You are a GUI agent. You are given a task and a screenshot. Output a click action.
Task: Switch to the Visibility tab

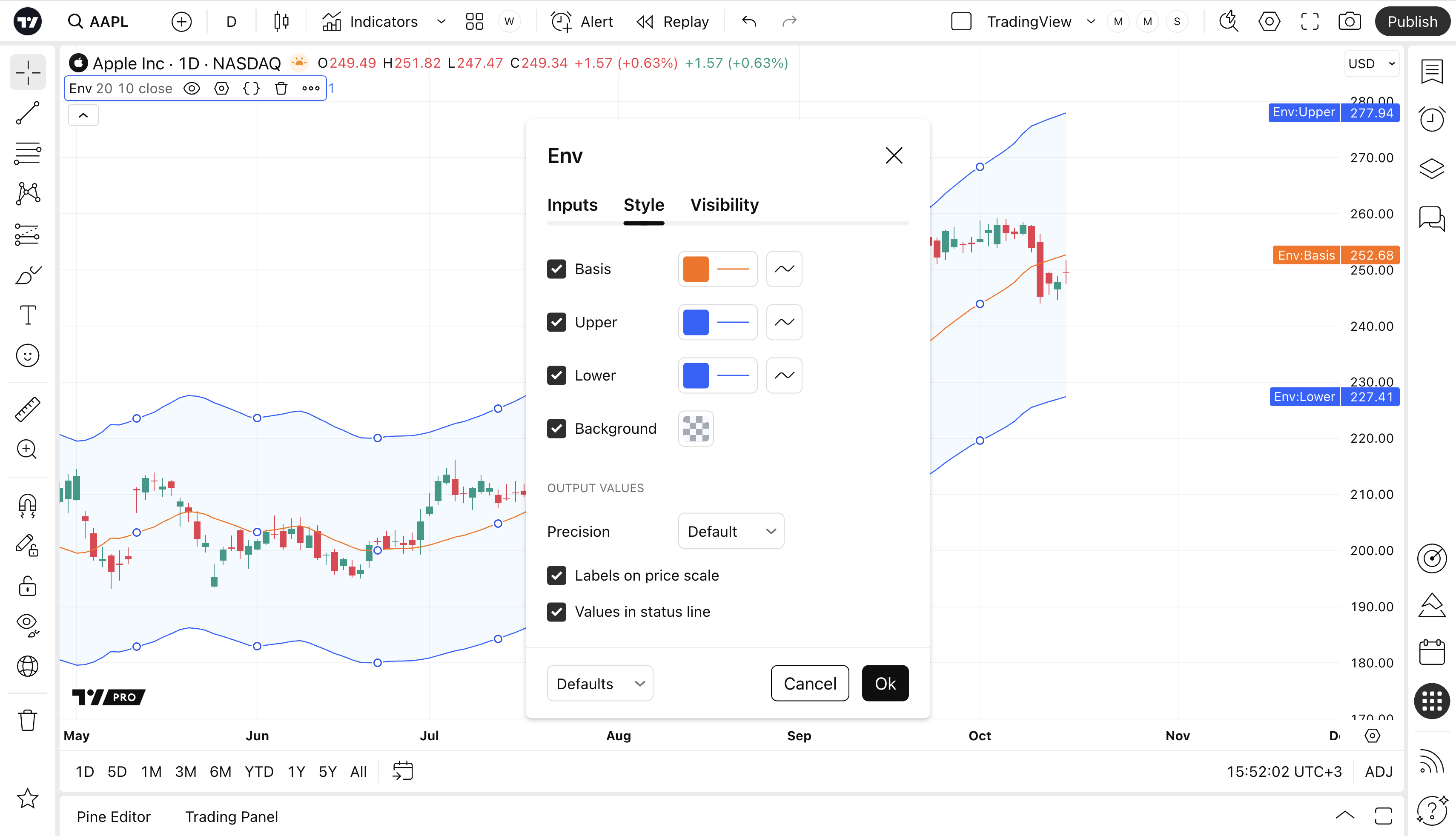click(724, 205)
